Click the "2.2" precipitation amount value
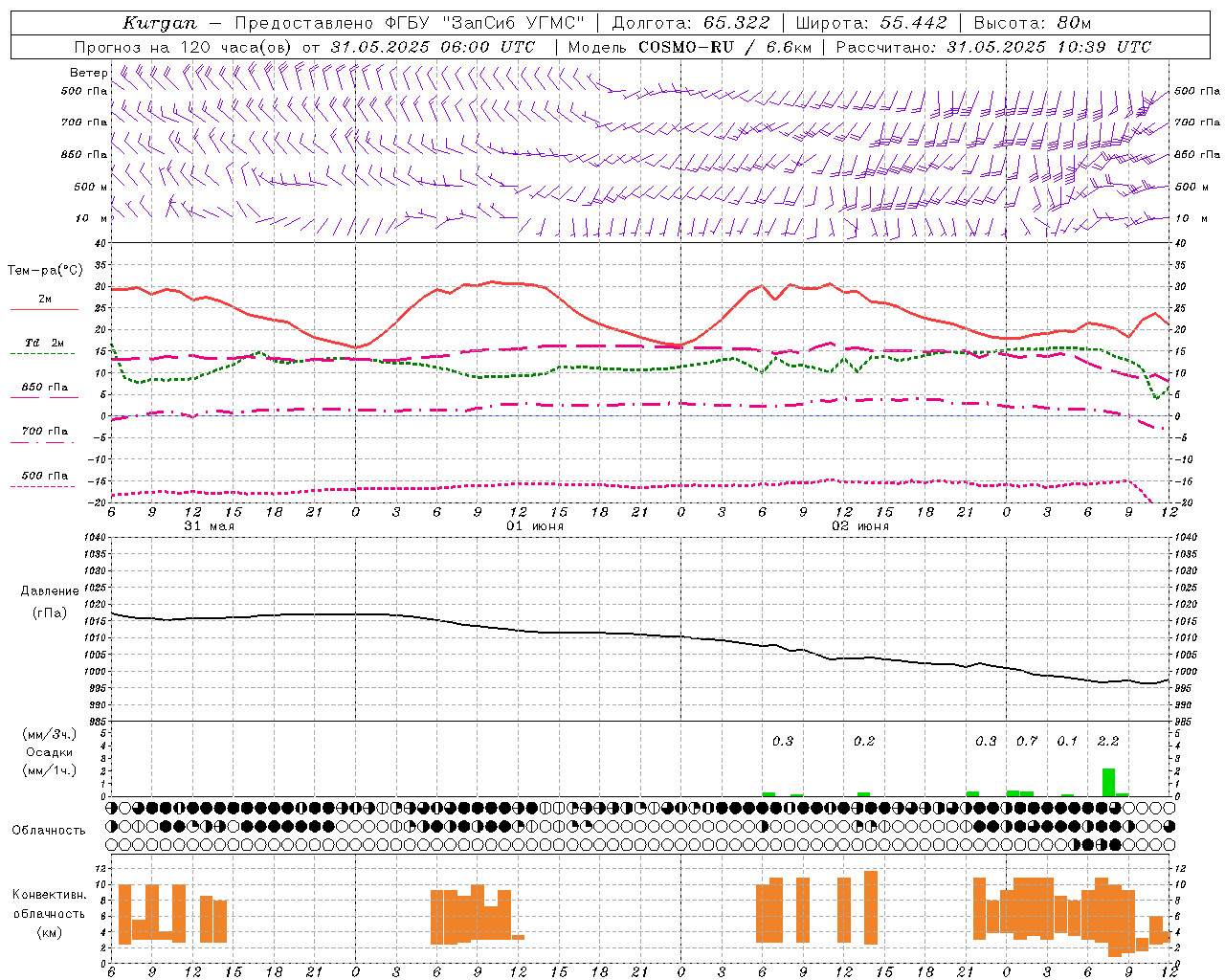Screen dimensions: 1225x980 tap(1108, 741)
